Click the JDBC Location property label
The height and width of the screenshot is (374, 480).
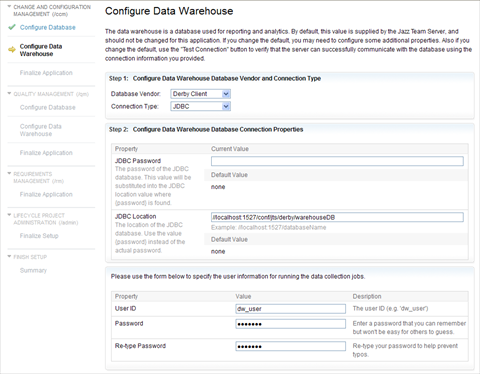click(135, 216)
